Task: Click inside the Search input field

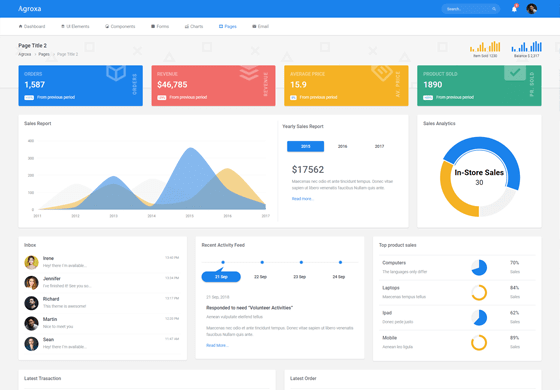Action: click(467, 9)
